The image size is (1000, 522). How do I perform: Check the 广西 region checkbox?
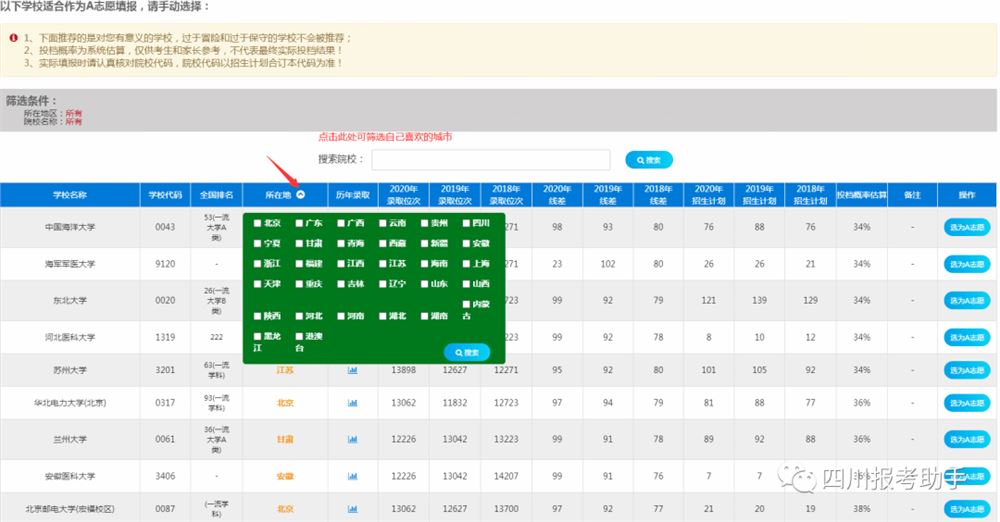click(x=341, y=223)
